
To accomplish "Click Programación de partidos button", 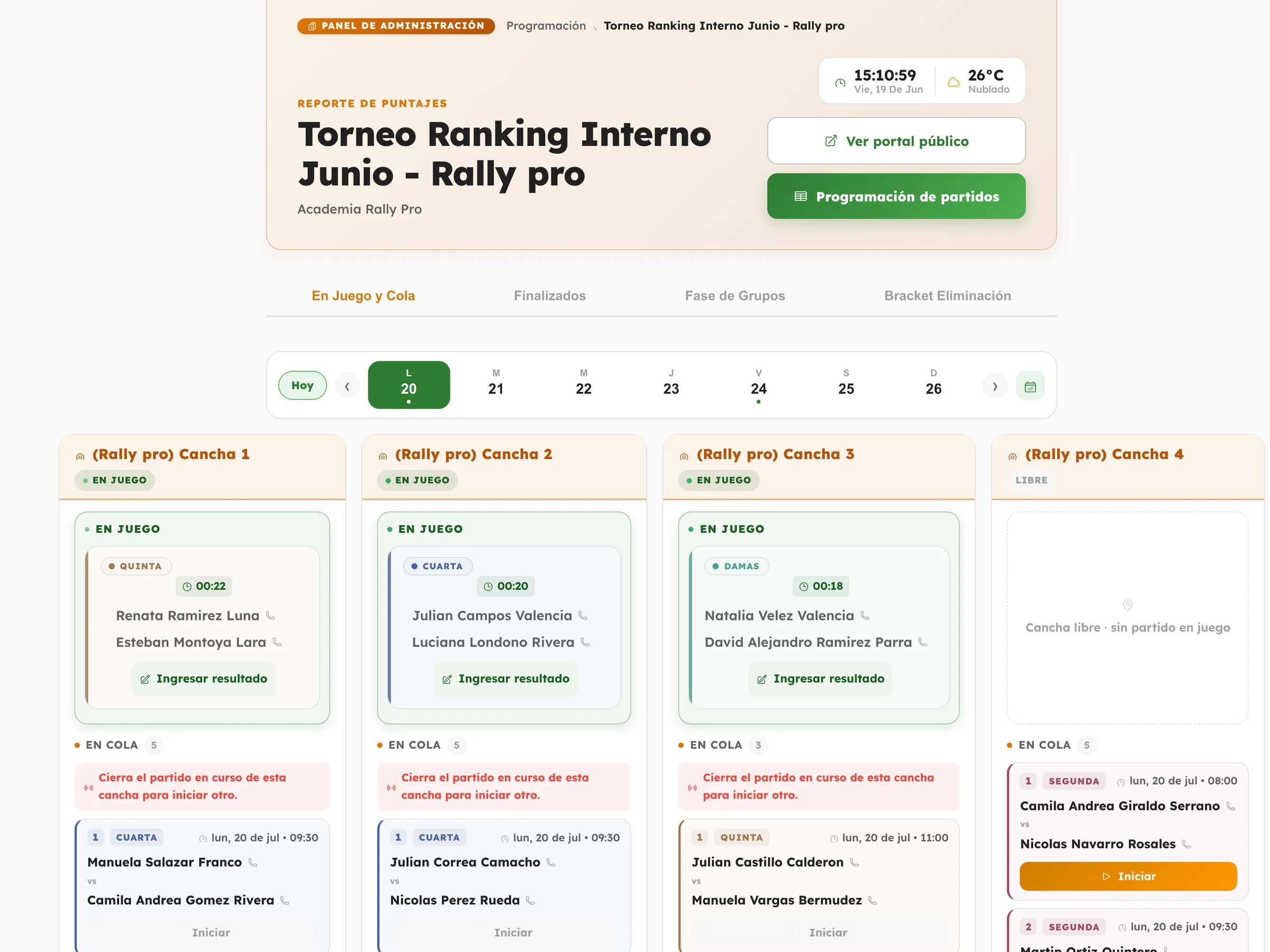I will click(896, 196).
